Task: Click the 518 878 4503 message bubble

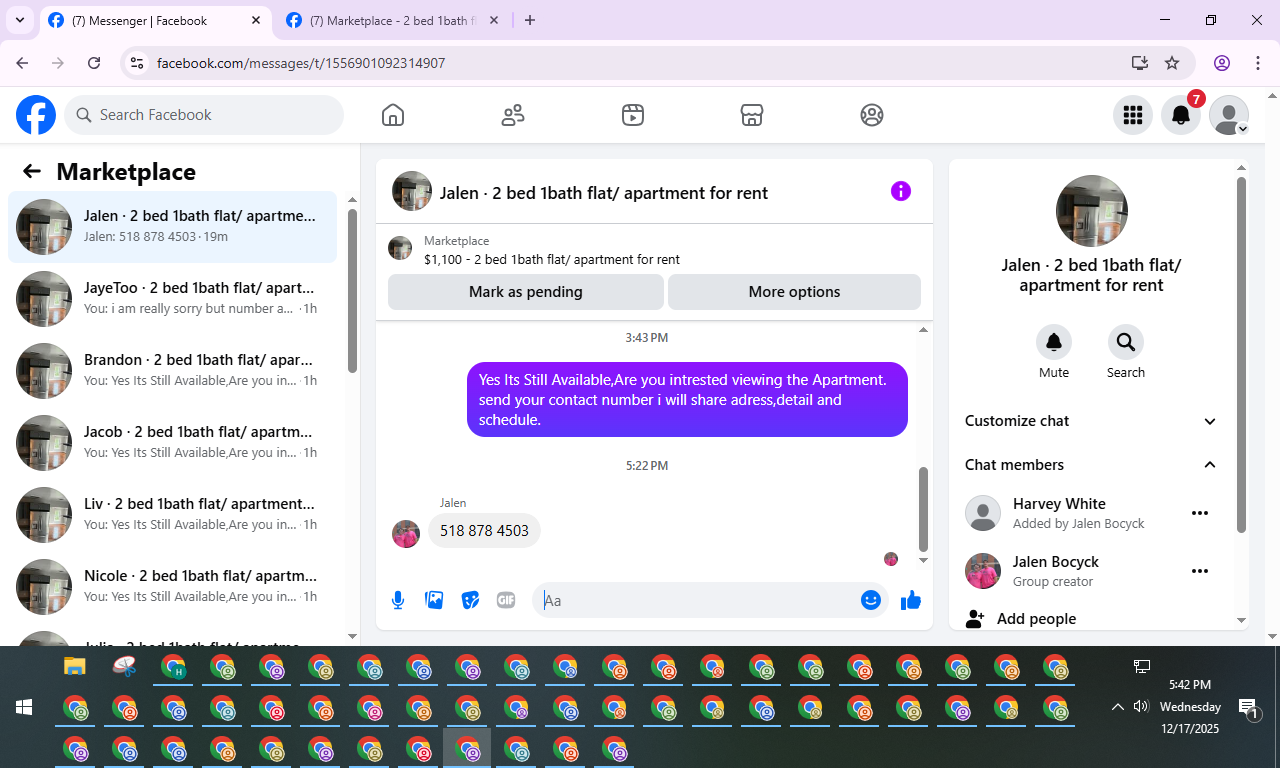Action: click(484, 531)
